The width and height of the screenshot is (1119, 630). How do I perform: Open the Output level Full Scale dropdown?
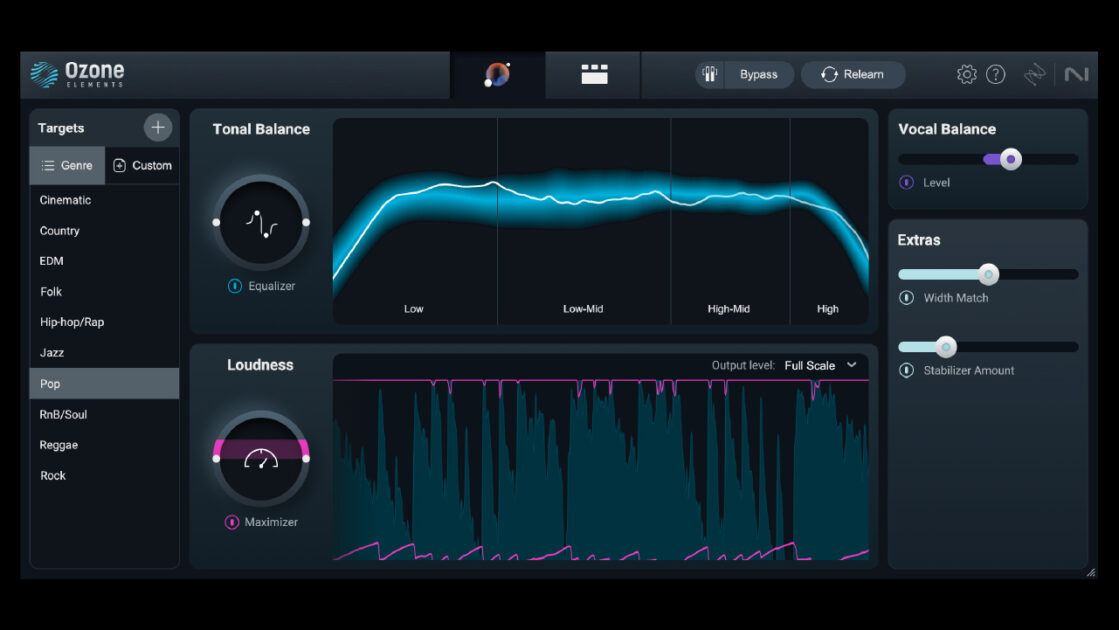pyautogui.click(x=820, y=365)
